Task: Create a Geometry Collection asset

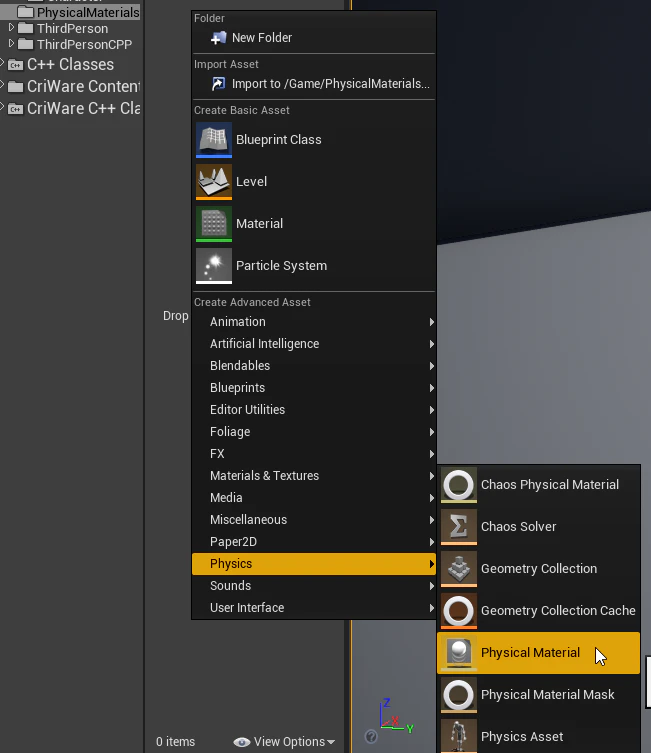Action: tap(538, 569)
